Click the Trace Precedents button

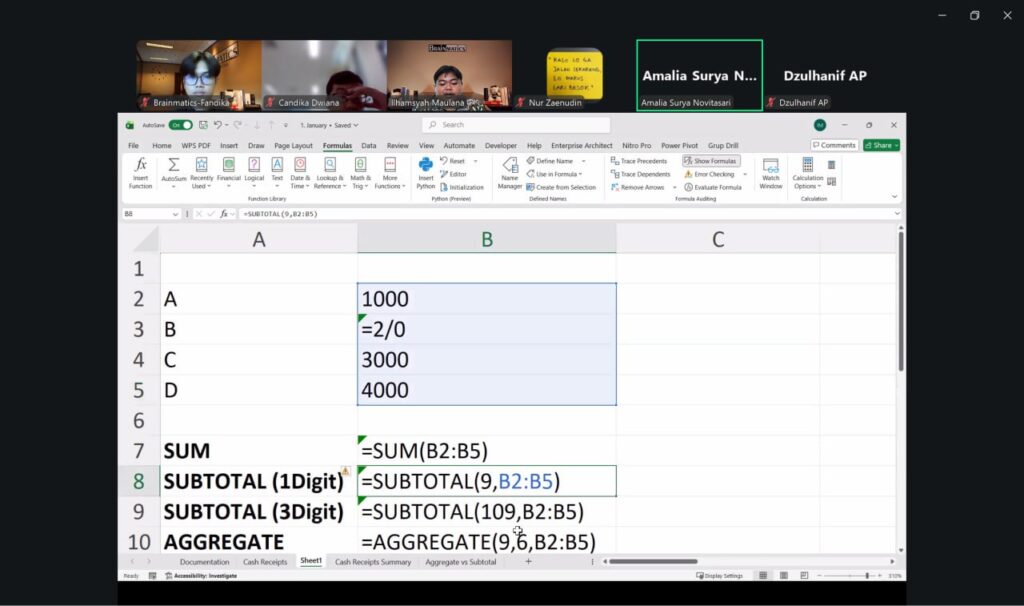tap(638, 161)
